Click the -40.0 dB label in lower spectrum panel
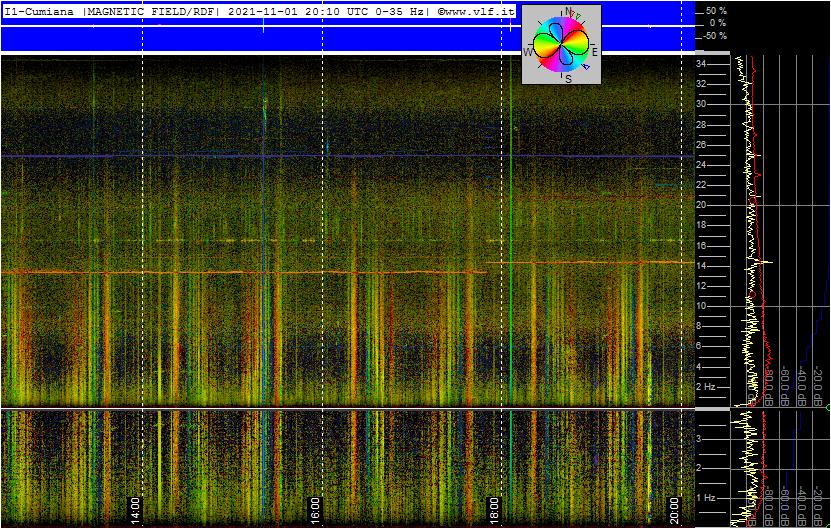Viewport: 831px width, 529px height. coord(802,507)
